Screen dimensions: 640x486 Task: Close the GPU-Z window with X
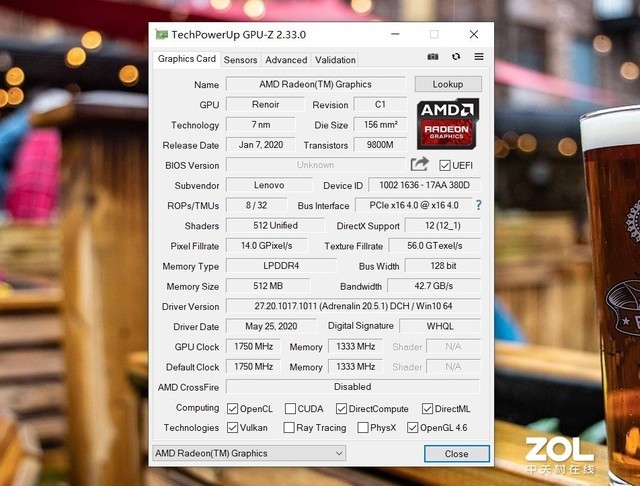[x=473, y=34]
